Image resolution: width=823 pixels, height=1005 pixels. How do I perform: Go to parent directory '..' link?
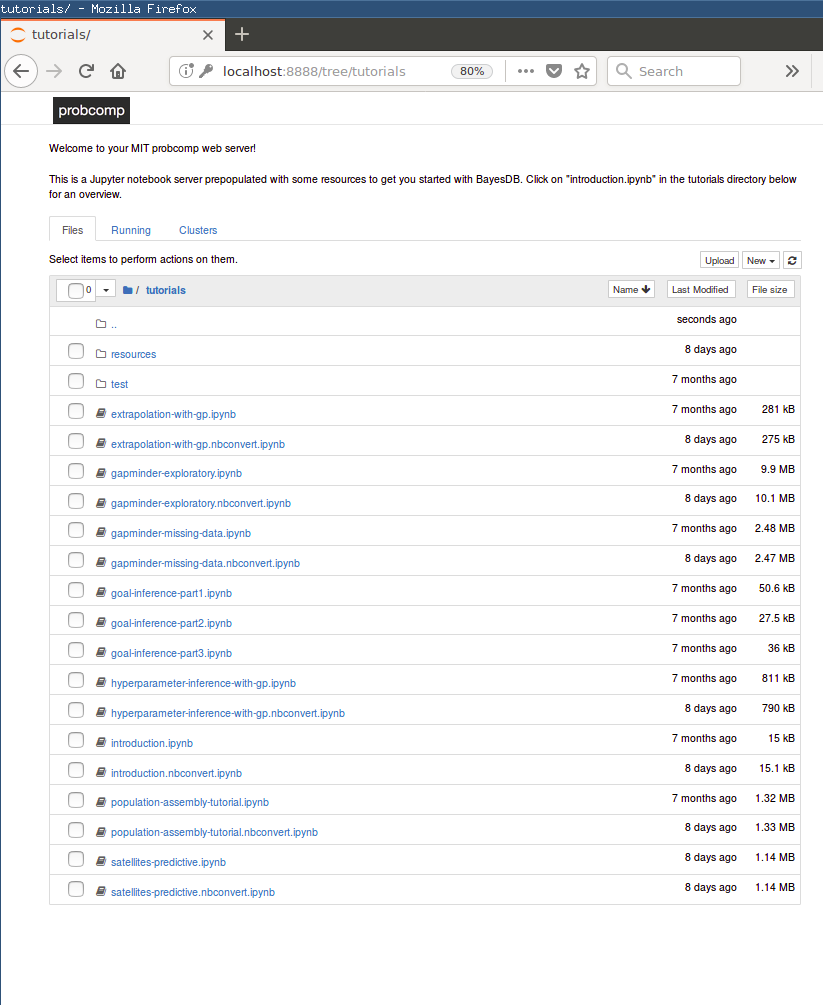coord(114,325)
